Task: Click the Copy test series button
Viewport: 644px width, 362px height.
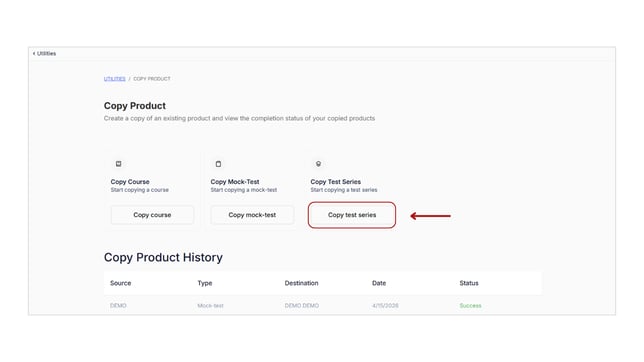Action: coord(352,215)
